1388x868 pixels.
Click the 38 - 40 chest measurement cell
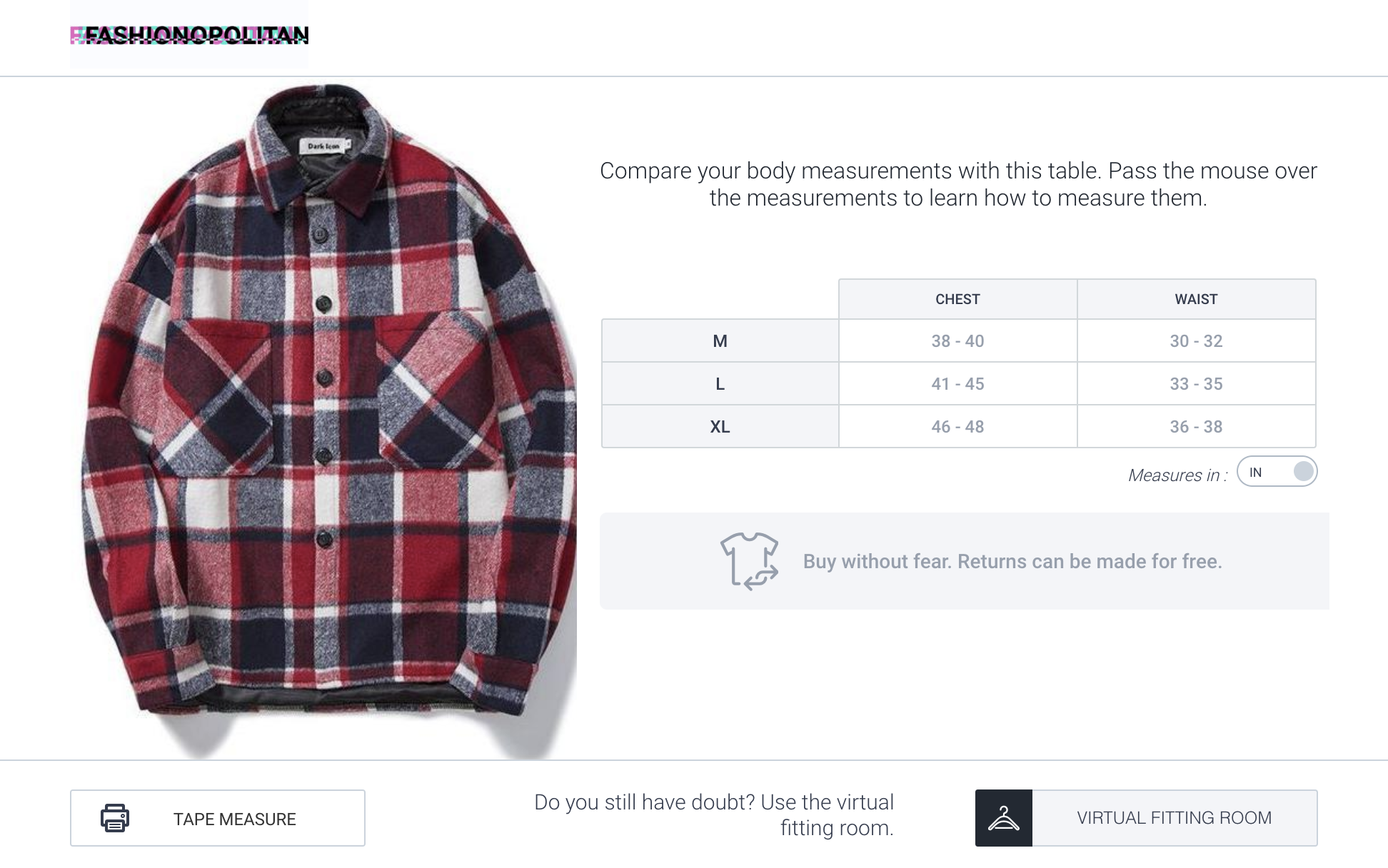click(958, 341)
